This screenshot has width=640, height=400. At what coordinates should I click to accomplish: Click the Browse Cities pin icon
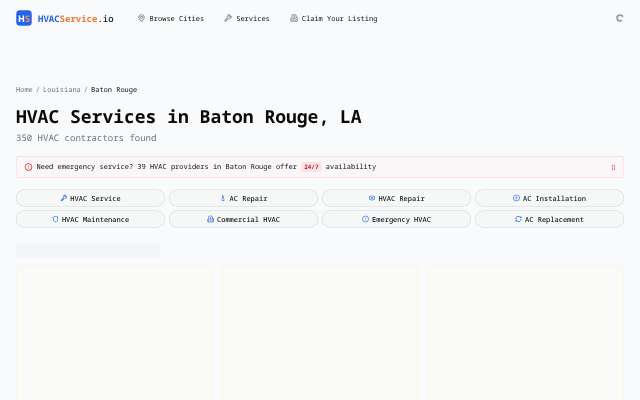141,18
